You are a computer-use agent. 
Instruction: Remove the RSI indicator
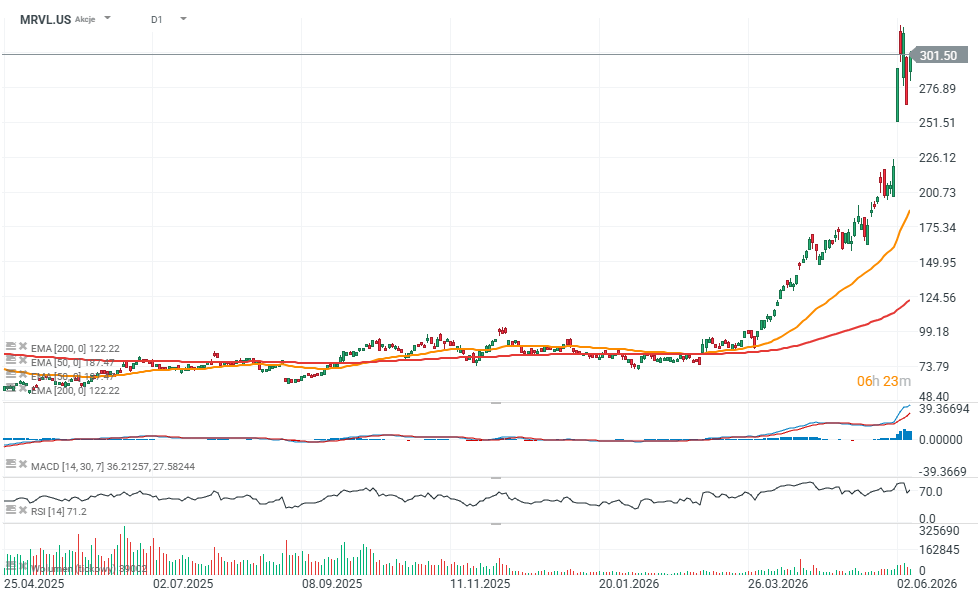[23, 509]
